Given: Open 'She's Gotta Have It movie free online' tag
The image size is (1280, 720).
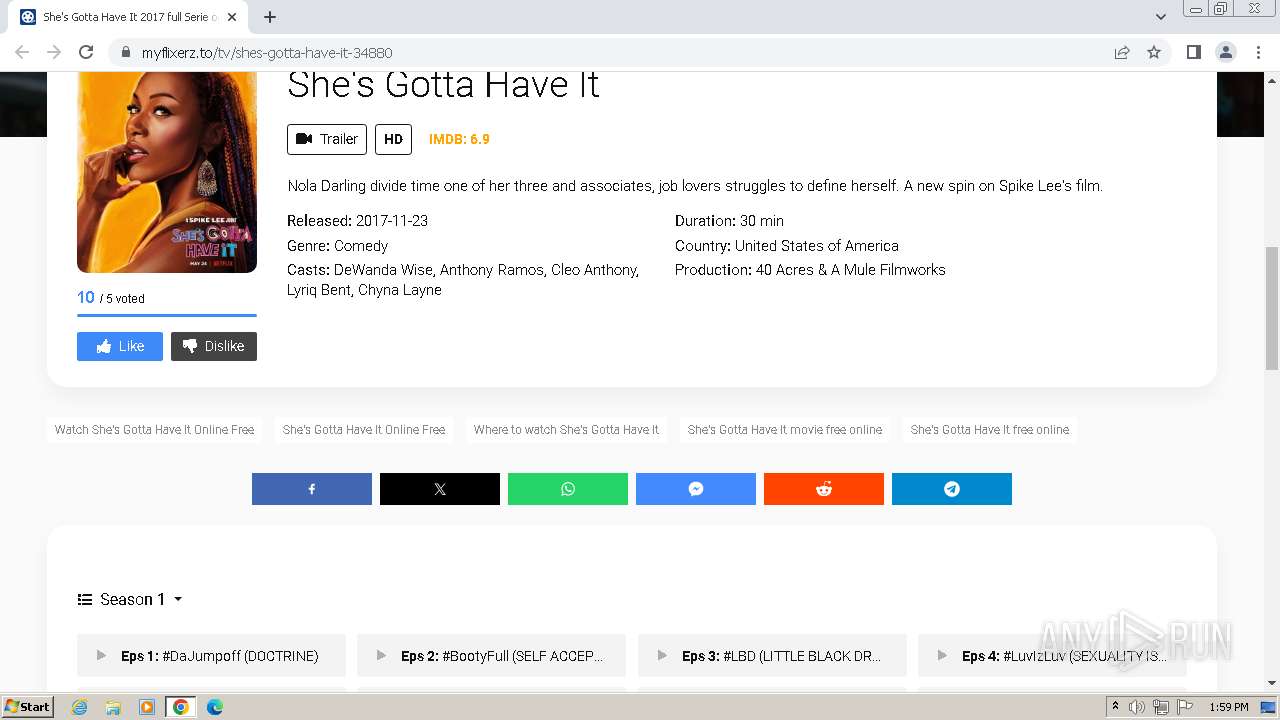Looking at the screenshot, I should click(x=785, y=430).
